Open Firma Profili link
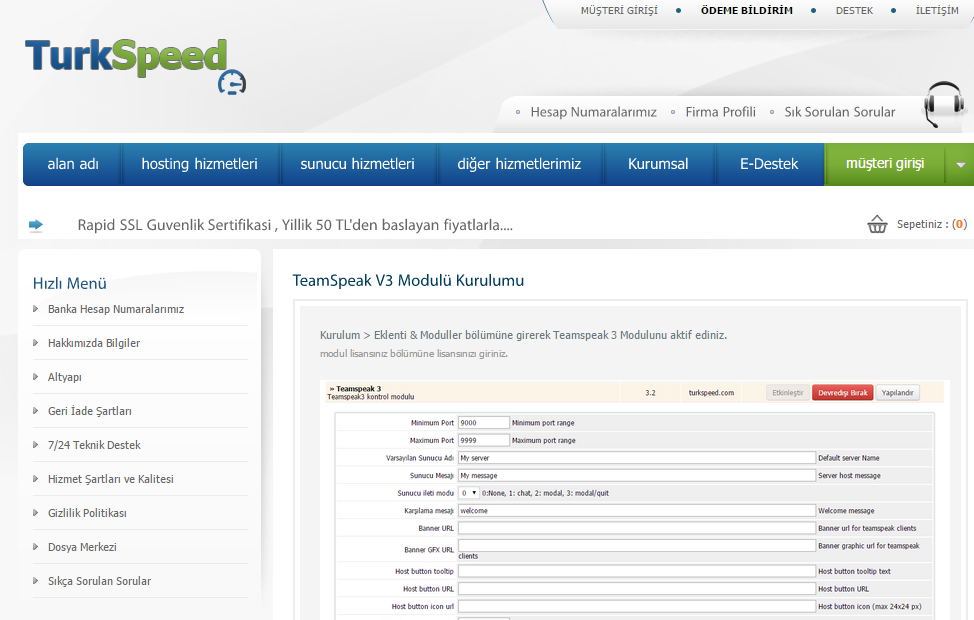 click(721, 112)
